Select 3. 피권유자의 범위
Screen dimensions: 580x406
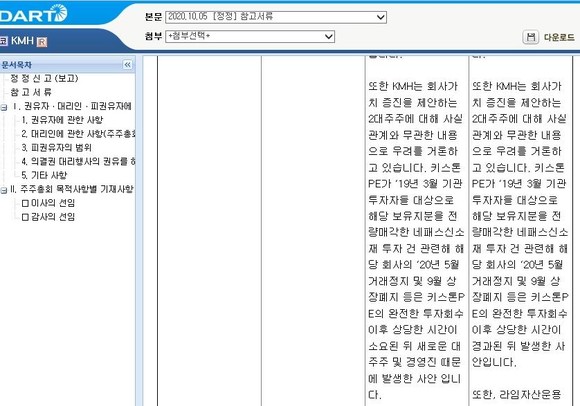tap(56, 148)
